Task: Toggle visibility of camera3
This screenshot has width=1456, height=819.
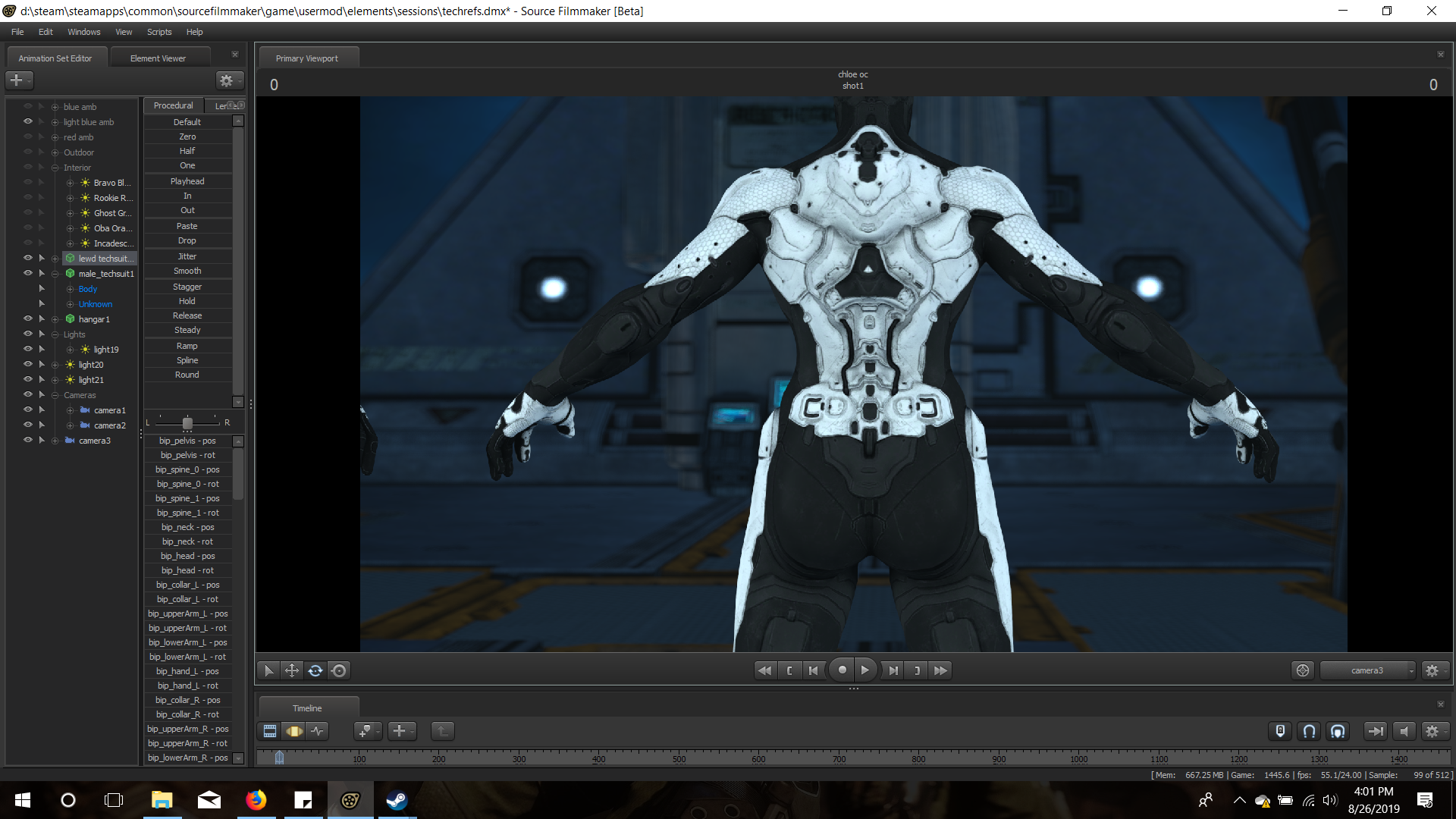Action: [28, 441]
